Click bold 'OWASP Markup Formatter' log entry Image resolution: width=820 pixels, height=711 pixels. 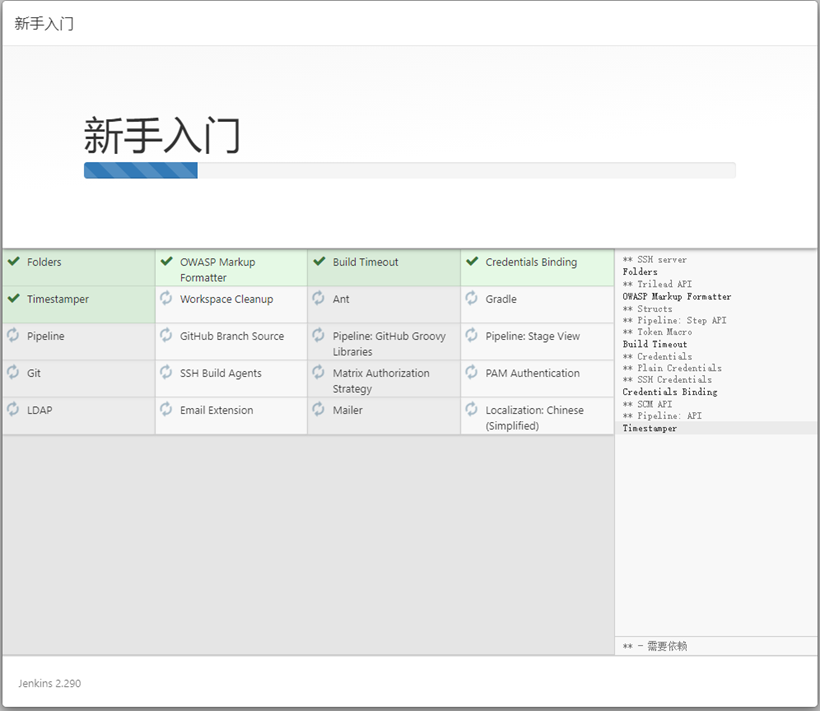point(676,296)
